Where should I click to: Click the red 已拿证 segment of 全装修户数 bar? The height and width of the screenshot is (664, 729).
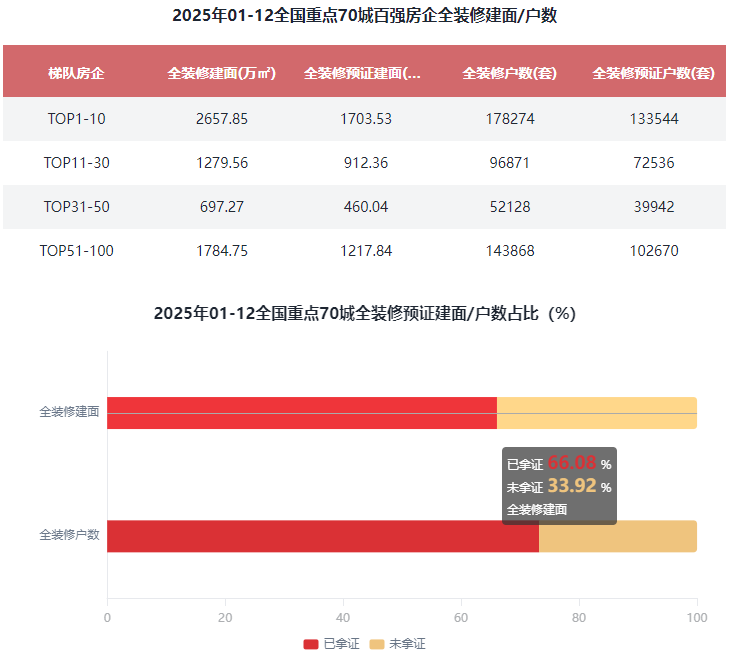322,536
